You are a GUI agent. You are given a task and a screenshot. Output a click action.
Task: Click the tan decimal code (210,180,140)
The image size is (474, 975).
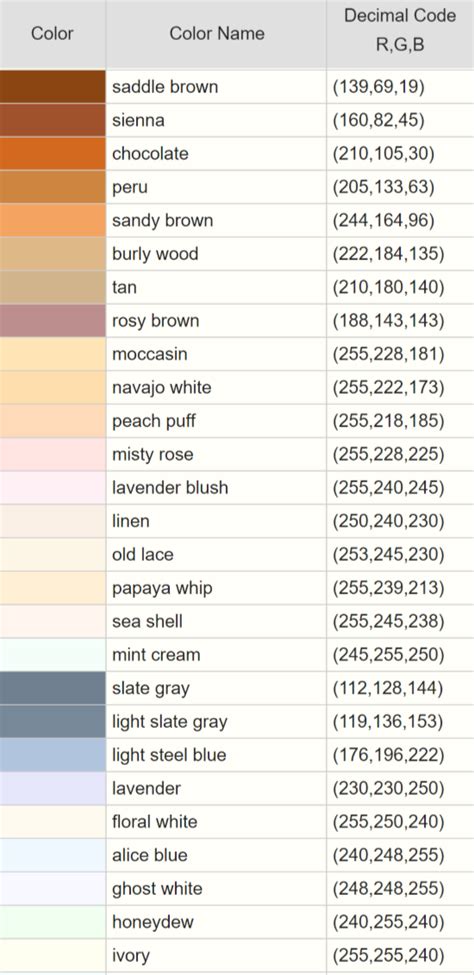(x=388, y=287)
